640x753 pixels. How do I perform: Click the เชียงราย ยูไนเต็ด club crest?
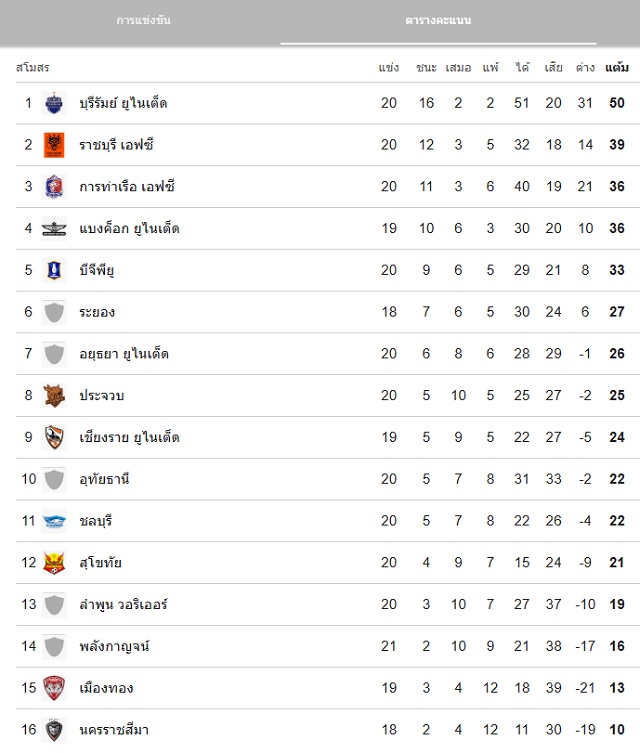point(54,438)
